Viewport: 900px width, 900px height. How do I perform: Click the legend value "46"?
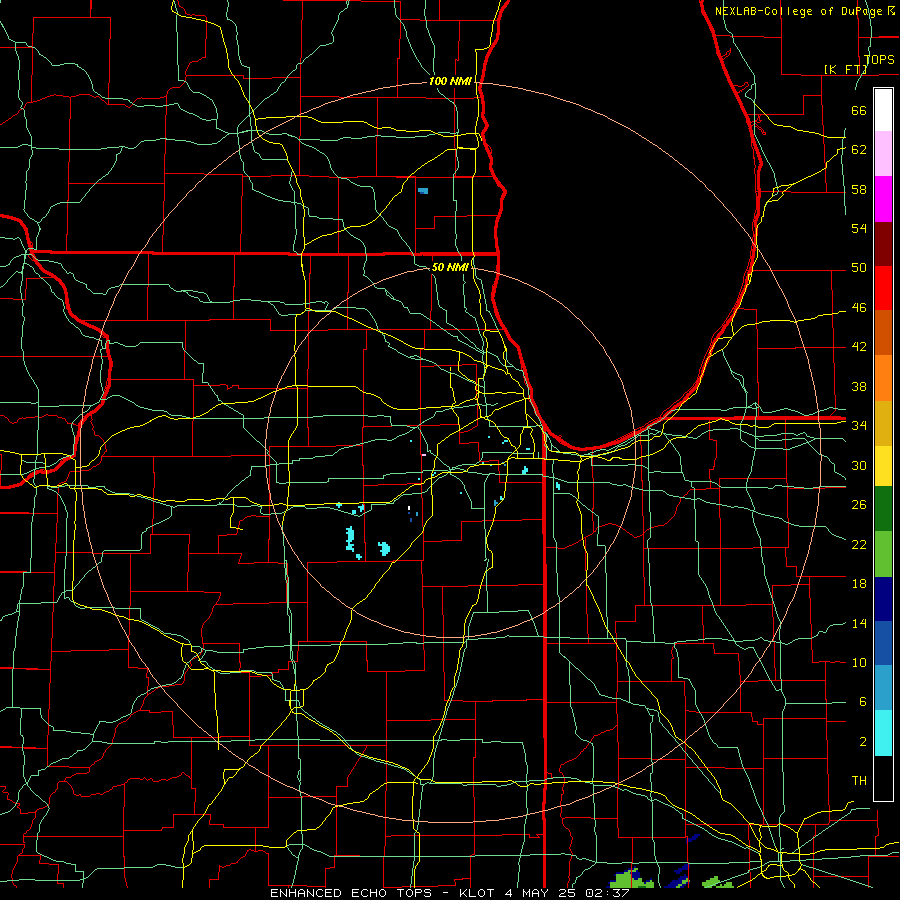[x=859, y=308]
